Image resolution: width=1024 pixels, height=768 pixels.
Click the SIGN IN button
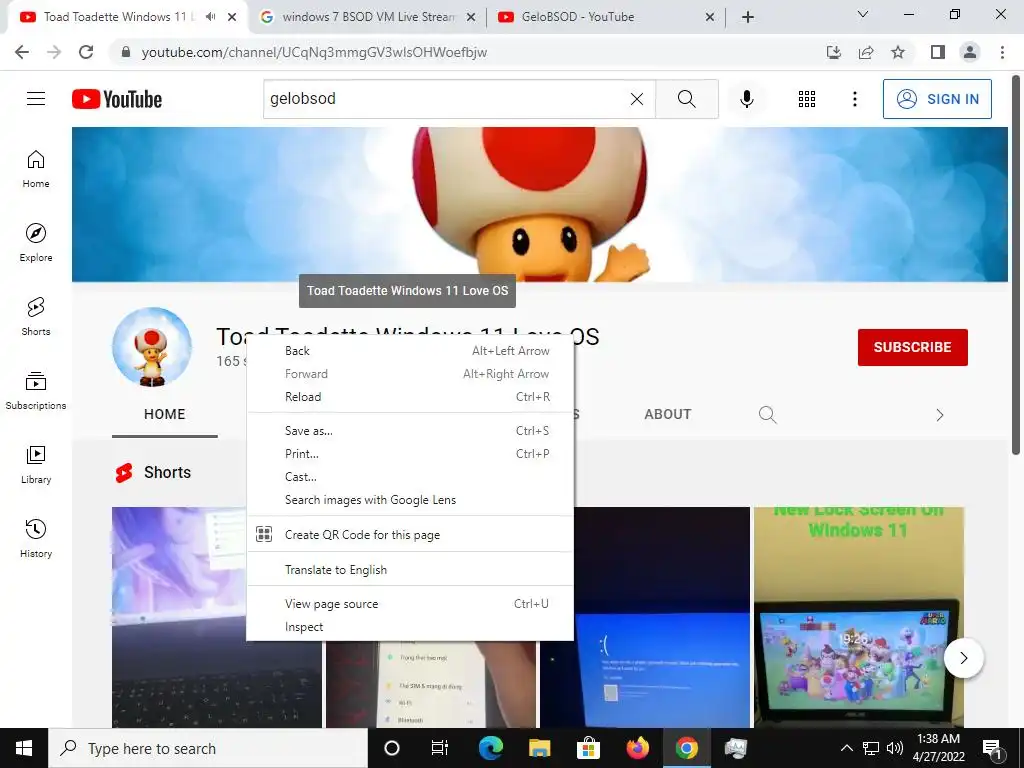937,99
